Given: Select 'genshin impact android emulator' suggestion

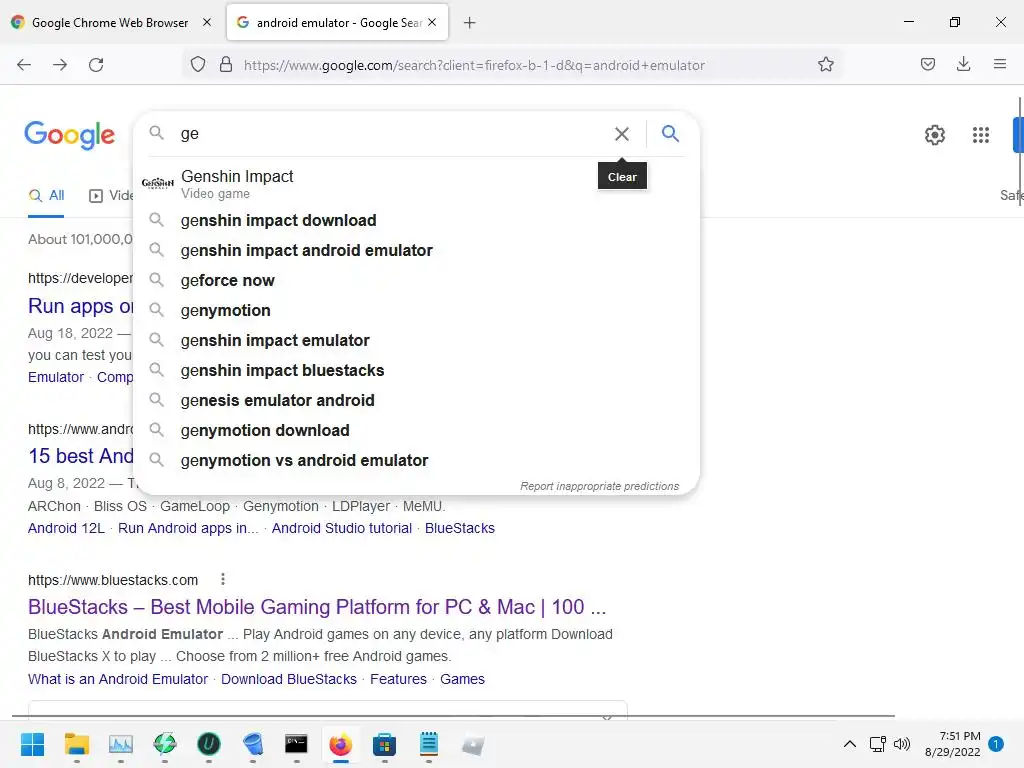Looking at the screenshot, I should pyautogui.click(x=416, y=250).
